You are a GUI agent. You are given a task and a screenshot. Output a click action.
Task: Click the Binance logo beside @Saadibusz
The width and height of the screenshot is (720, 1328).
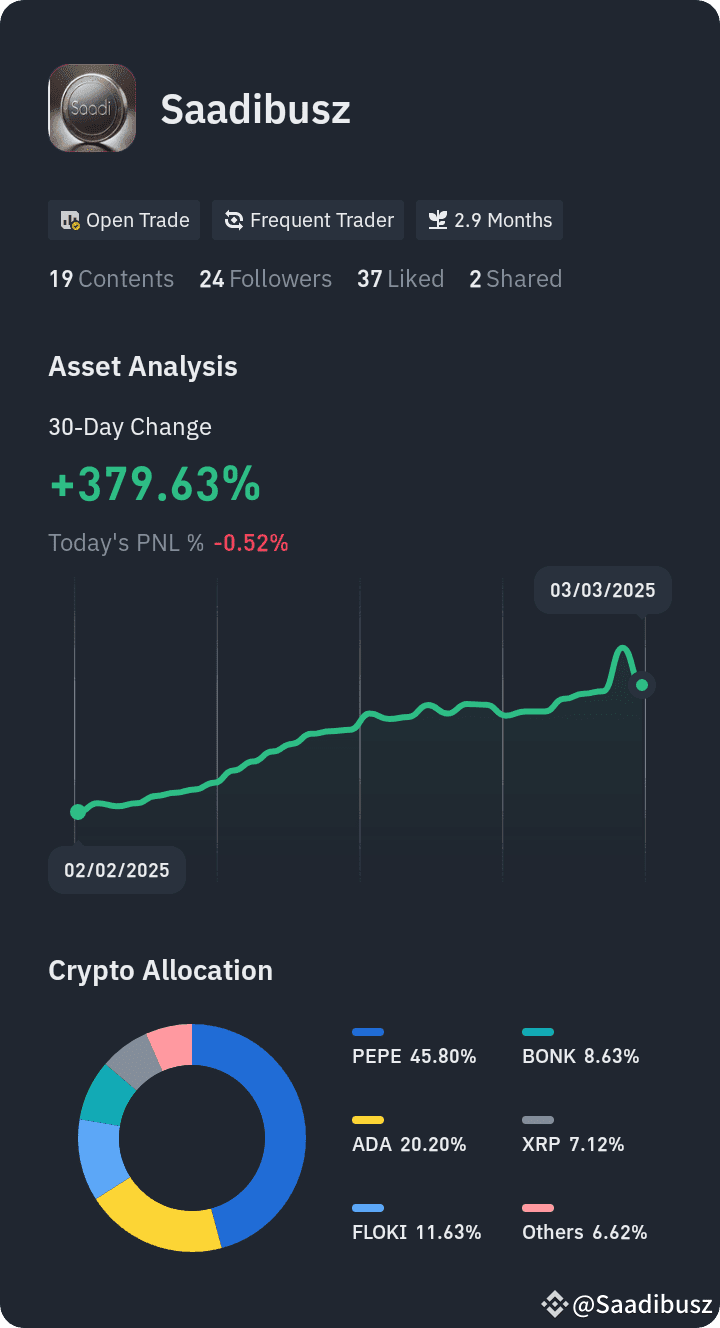click(x=554, y=1304)
